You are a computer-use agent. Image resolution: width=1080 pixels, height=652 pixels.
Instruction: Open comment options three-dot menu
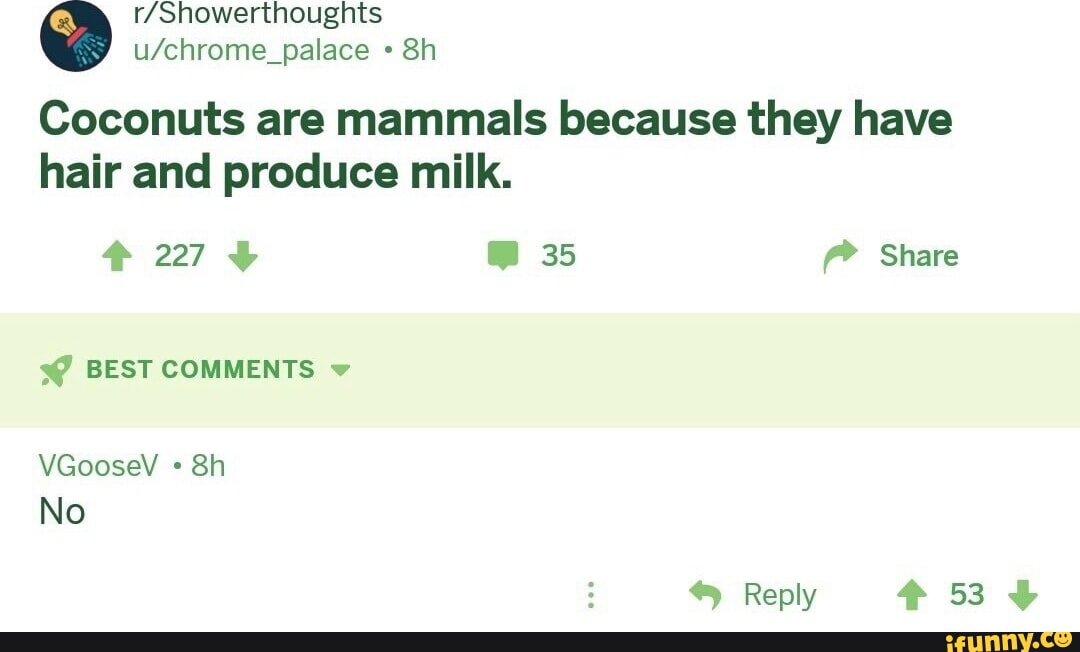(591, 596)
